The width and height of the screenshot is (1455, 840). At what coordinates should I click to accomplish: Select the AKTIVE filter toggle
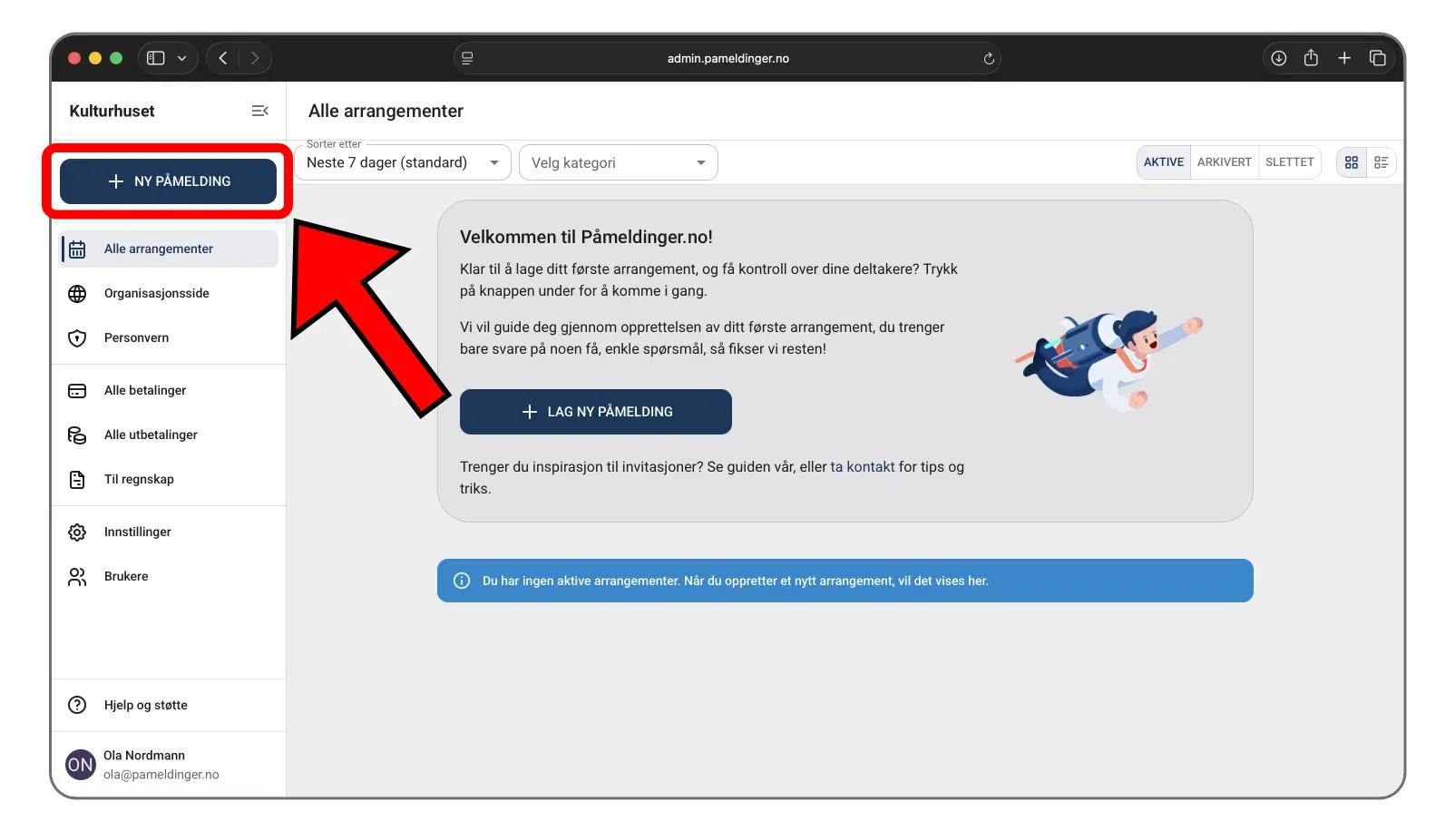coord(1163,162)
